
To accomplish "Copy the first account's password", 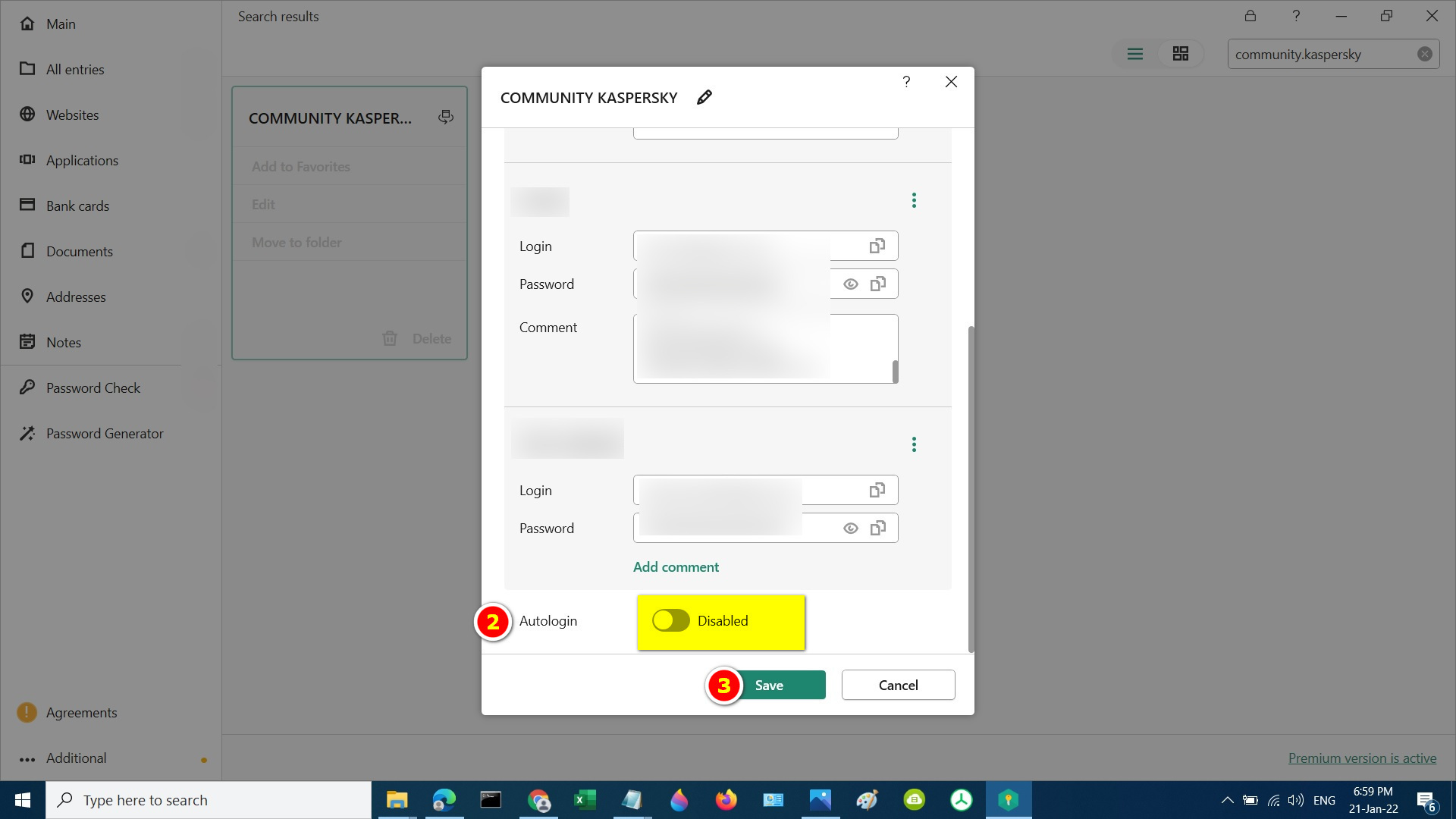I will pyautogui.click(x=877, y=284).
